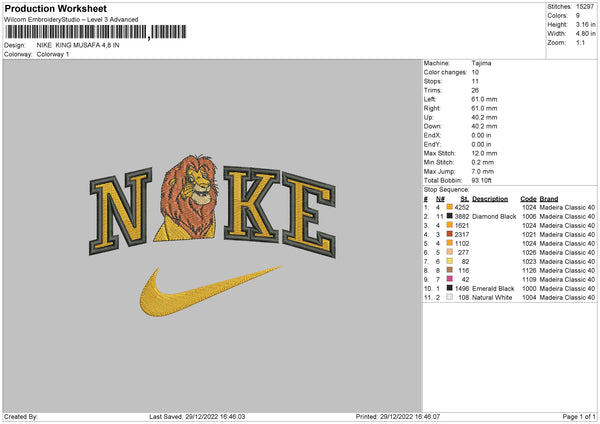Viewport: 600px width, 424px height.
Task: Click the 'Natural White' description text
Action: point(492,297)
